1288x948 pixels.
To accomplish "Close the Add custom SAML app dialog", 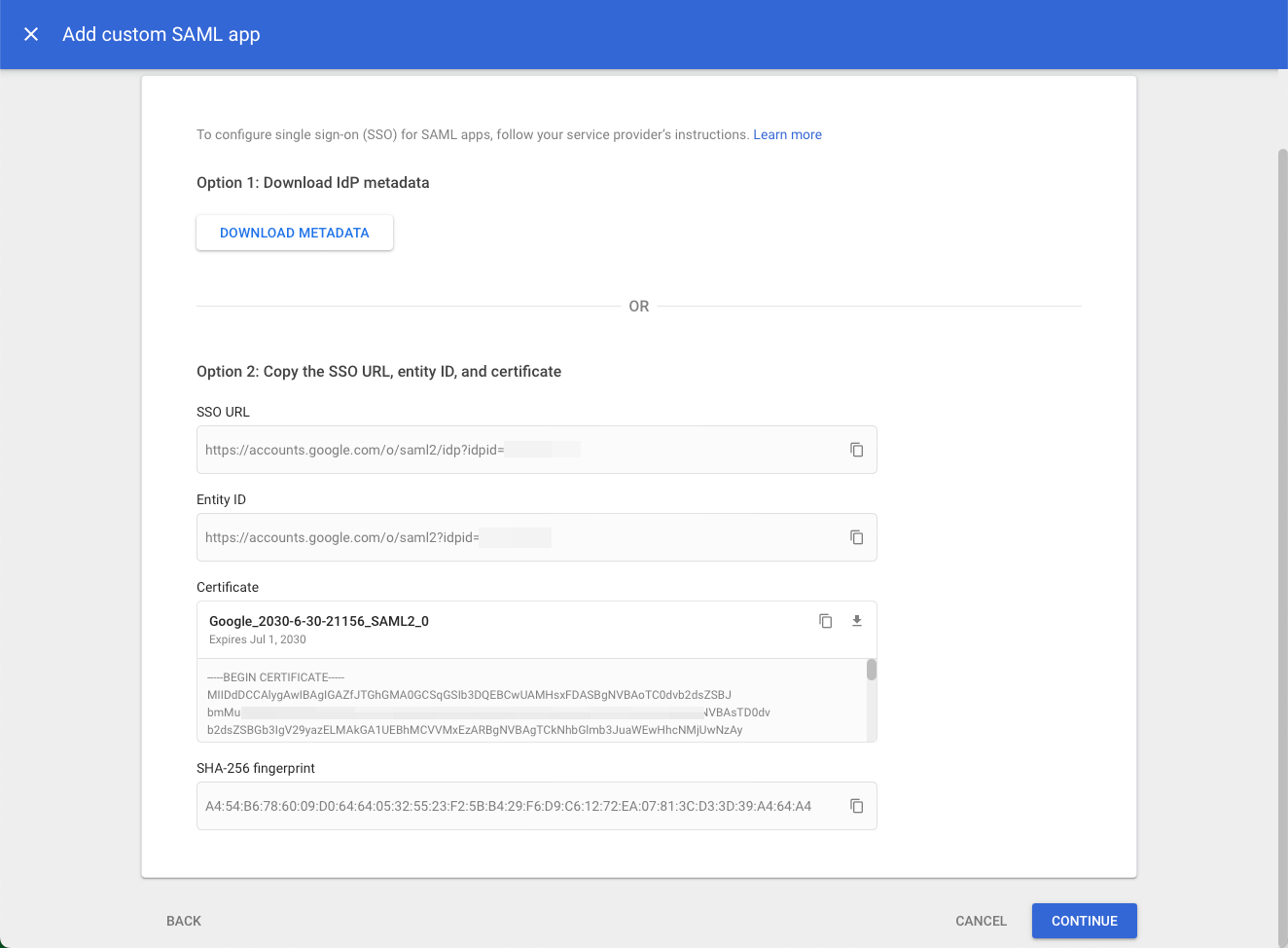I will [31, 34].
